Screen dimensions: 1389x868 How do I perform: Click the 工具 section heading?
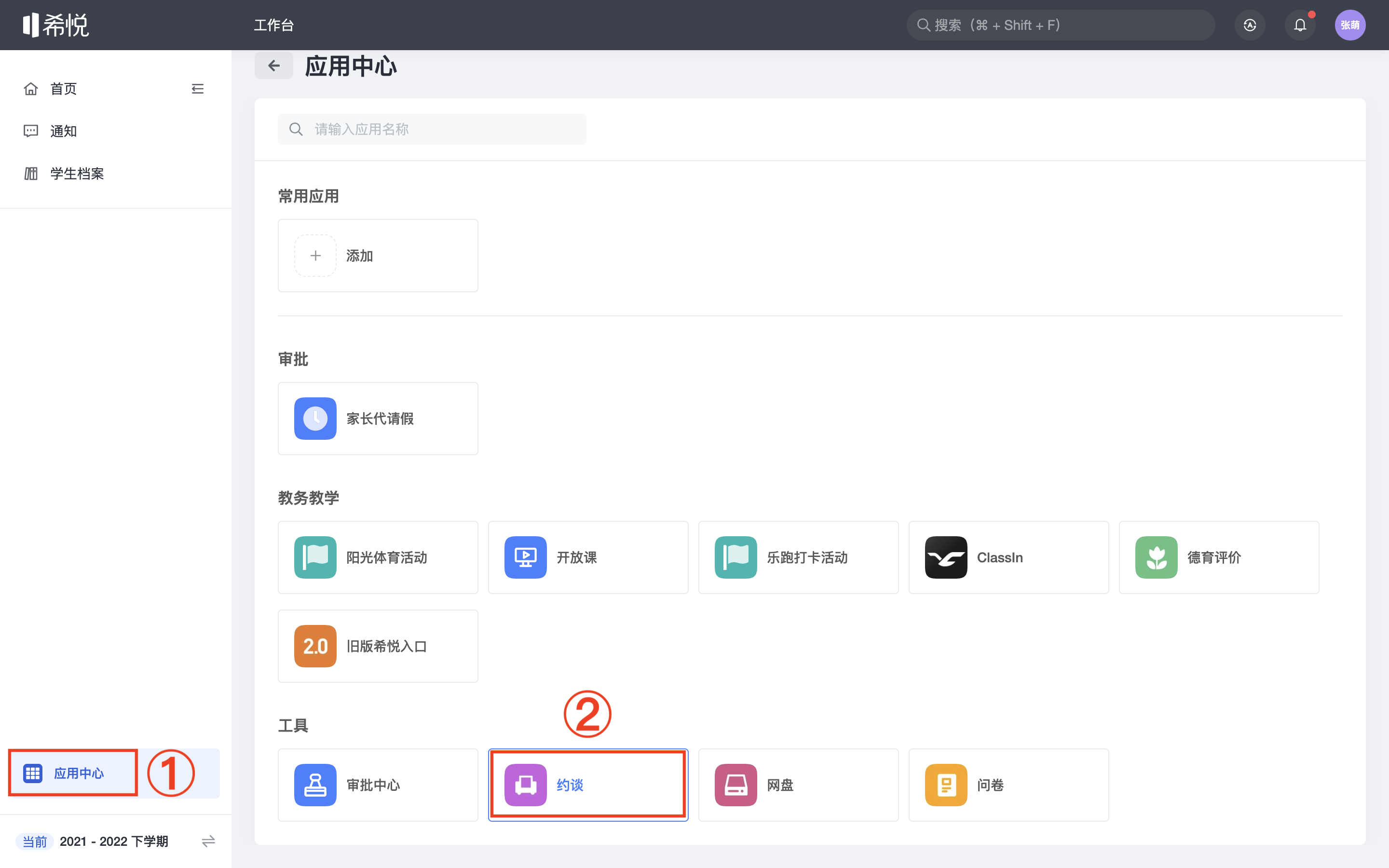[x=293, y=726]
